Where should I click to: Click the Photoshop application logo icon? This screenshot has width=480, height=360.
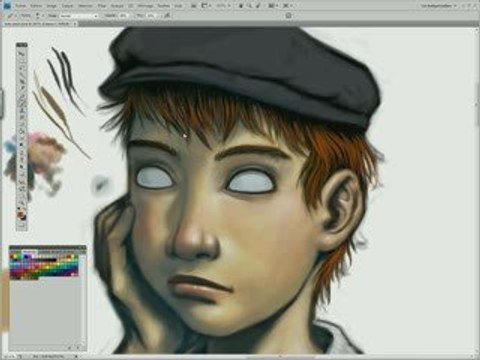[7, 6]
